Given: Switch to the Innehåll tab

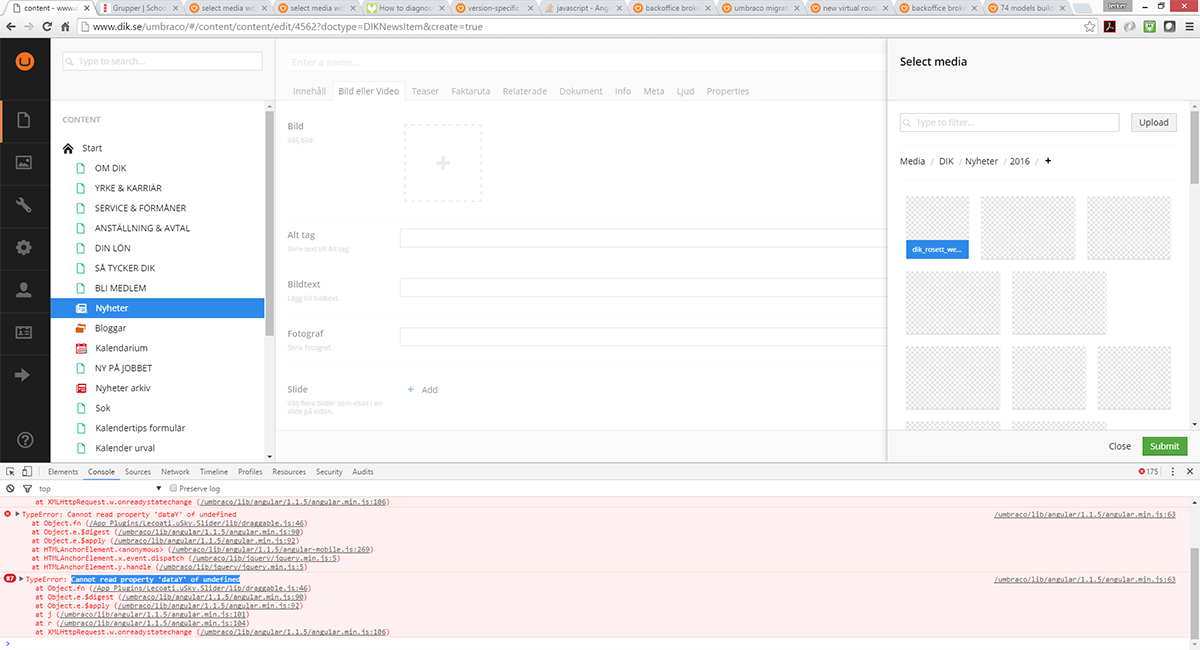Looking at the screenshot, I should (309, 91).
